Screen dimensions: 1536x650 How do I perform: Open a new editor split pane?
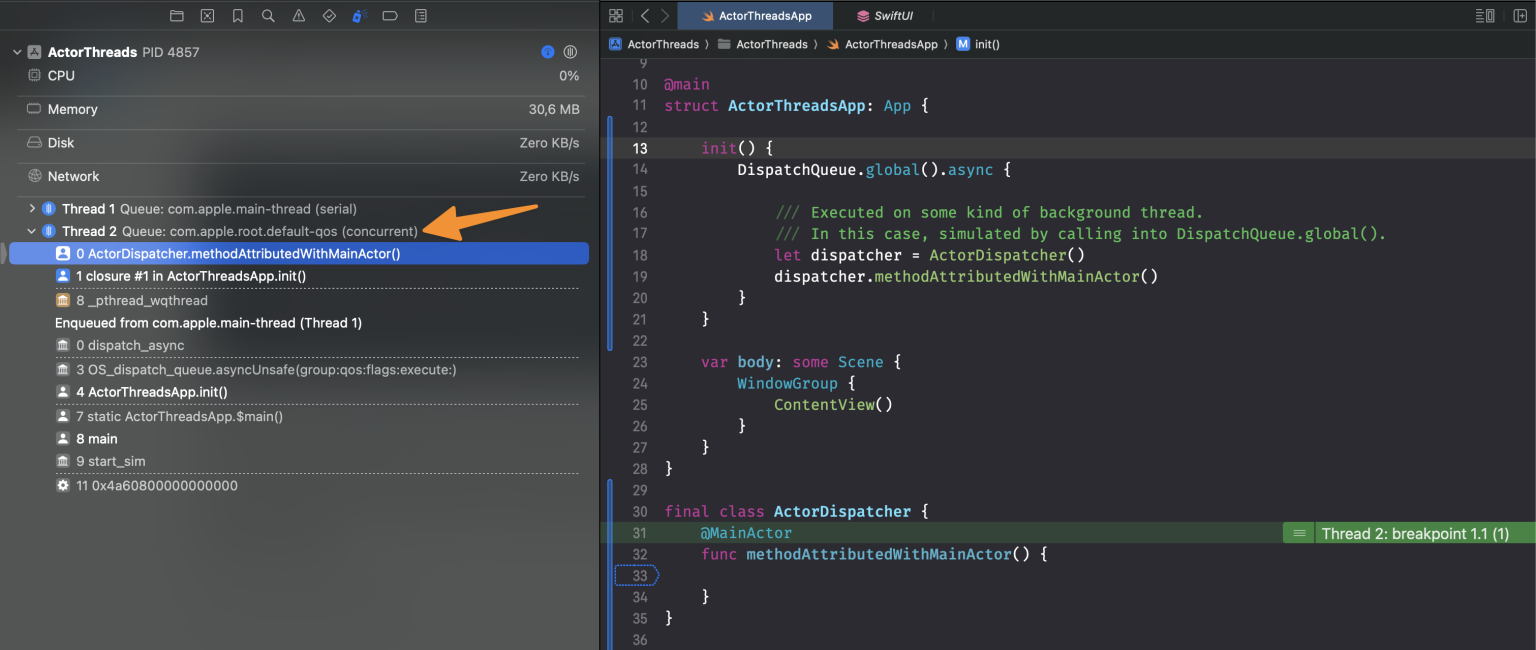pos(1521,15)
